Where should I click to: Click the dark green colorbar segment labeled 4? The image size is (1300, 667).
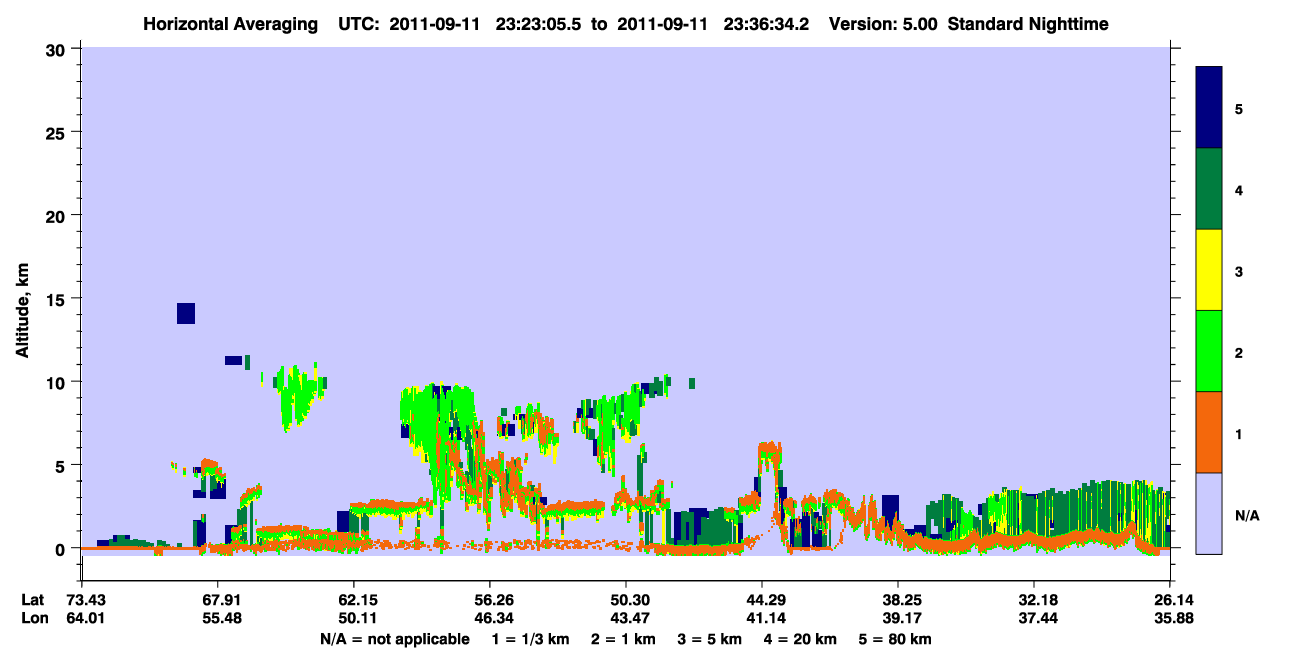(1209, 189)
